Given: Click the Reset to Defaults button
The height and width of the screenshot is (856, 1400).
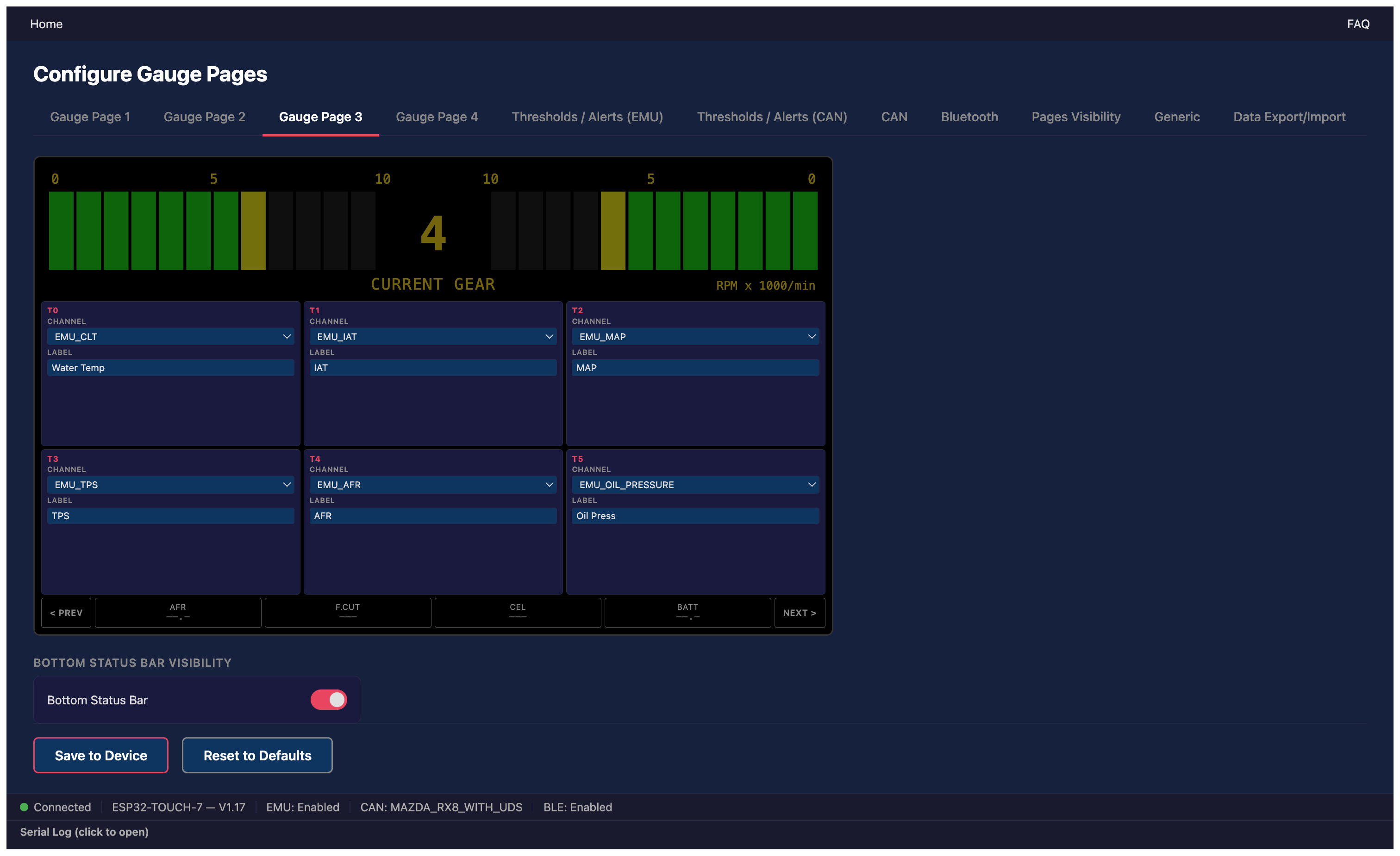Looking at the screenshot, I should (257, 755).
